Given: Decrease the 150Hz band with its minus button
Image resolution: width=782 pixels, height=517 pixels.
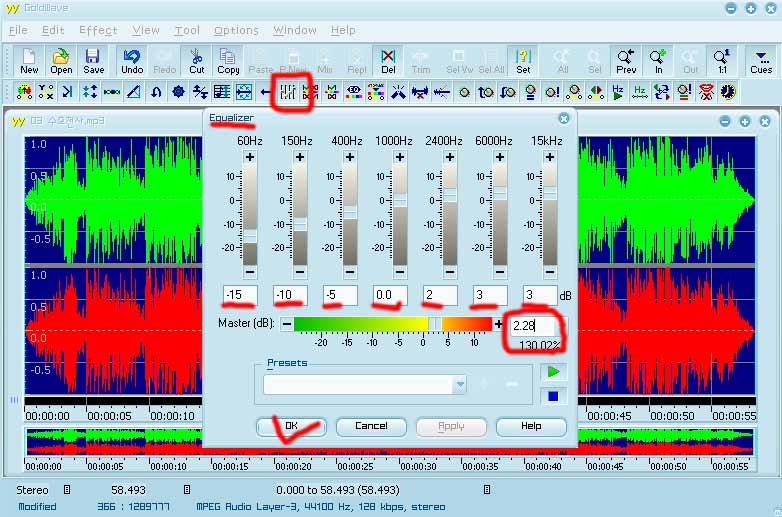Looking at the screenshot, I should (x=300, y=272).
